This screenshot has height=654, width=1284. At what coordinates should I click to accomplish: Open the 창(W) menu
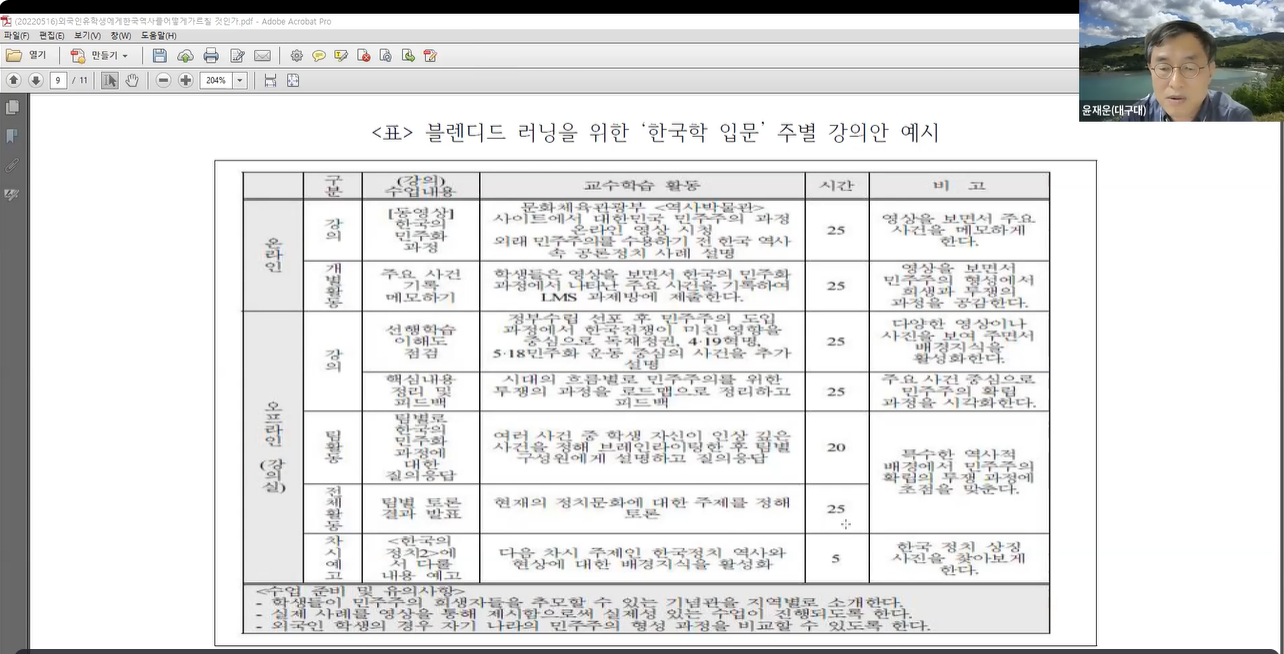(x=121, y=35)
